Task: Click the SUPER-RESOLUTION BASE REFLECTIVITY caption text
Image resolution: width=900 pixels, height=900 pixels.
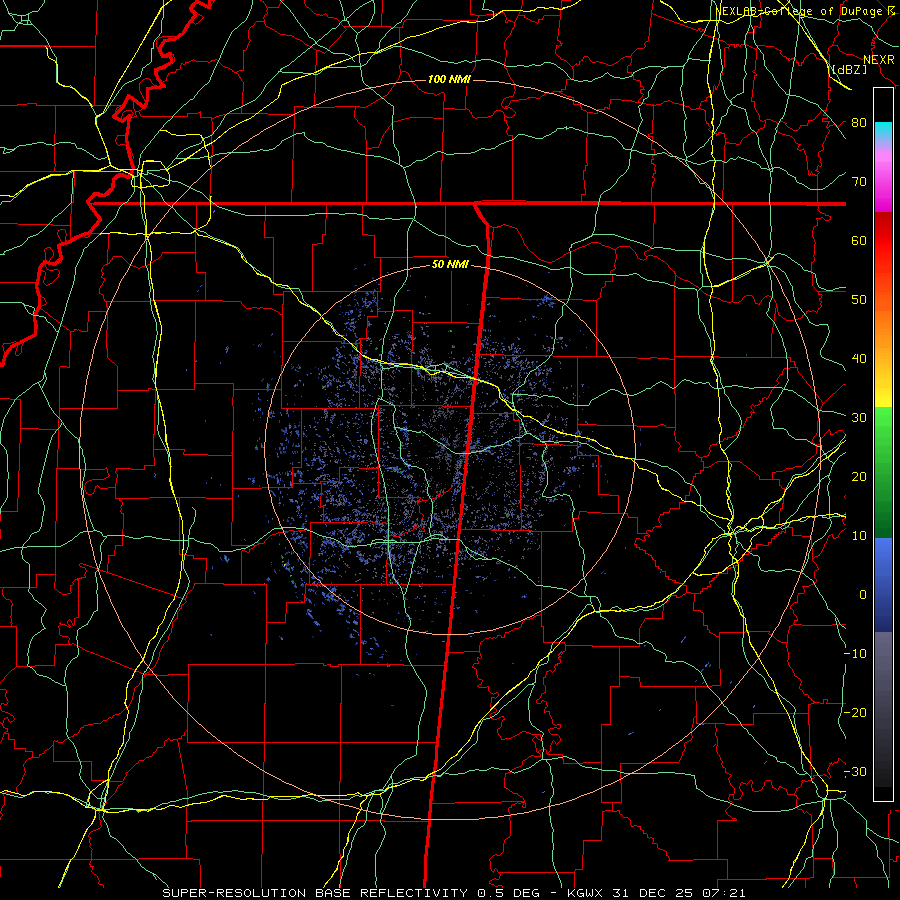Action: pos(315,893)
